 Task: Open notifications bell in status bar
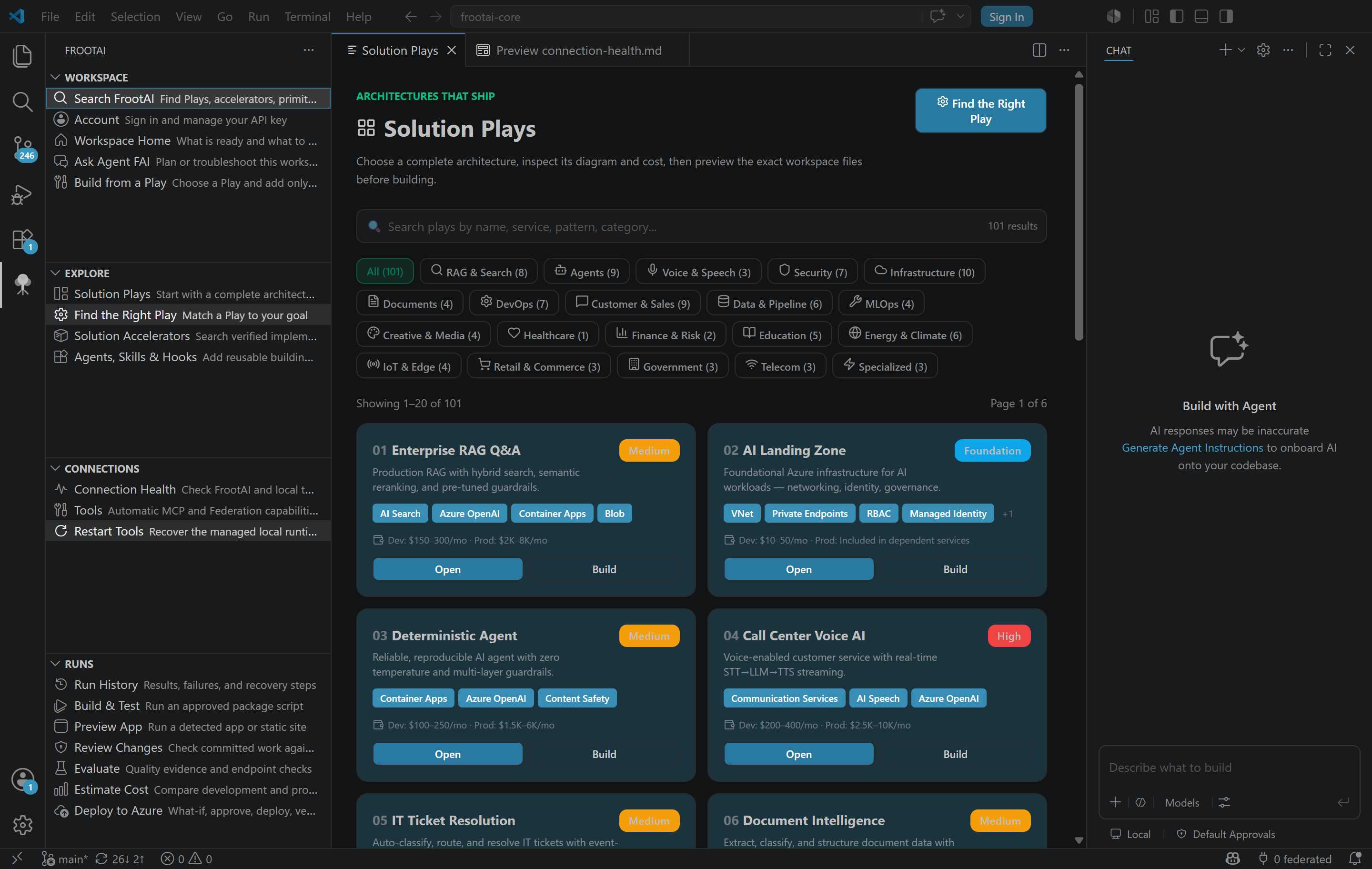tap(1355, 859)
